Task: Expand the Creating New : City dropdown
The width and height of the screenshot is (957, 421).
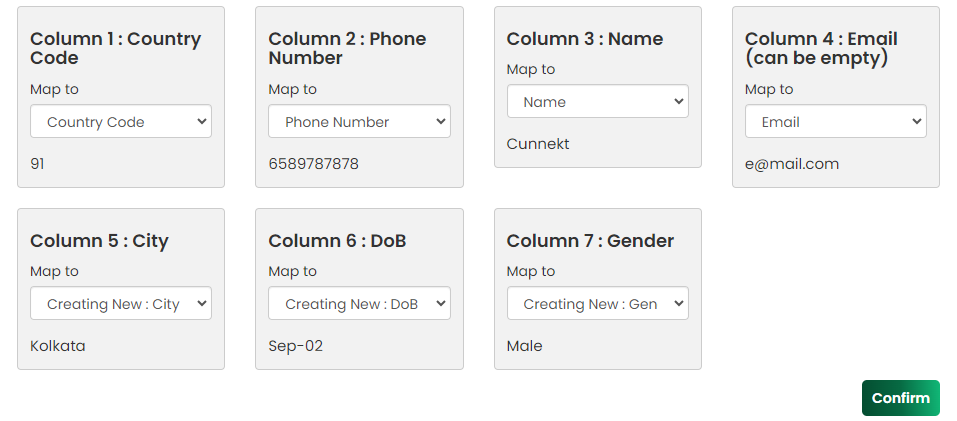Action: [121, 303]
